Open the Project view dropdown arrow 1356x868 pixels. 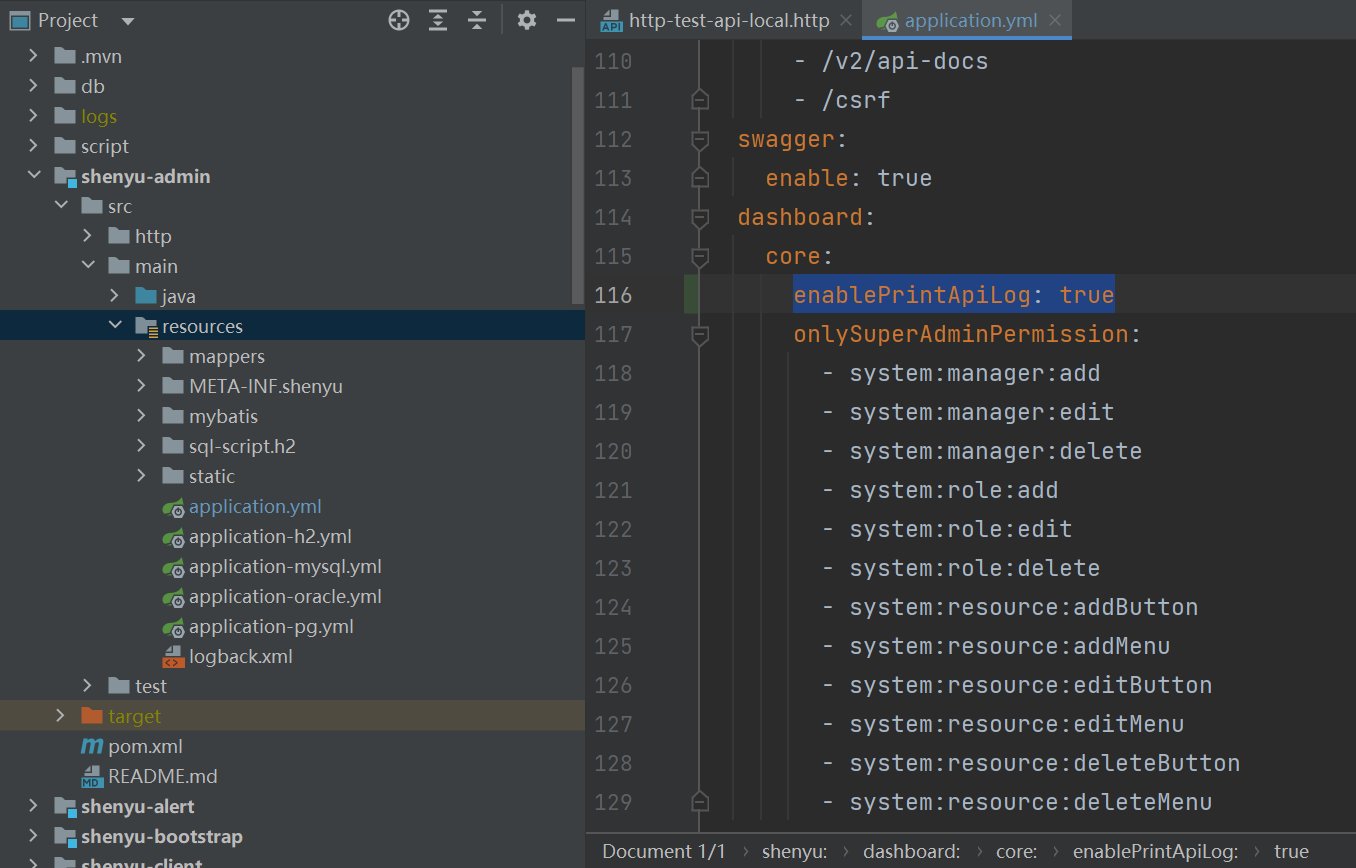point(127,21)
